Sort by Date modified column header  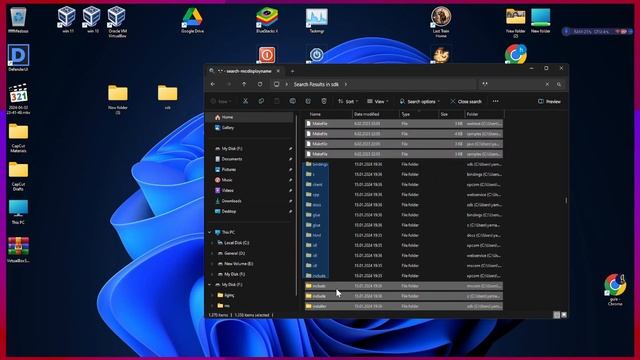pyautogui.click(x=376, y=114)
